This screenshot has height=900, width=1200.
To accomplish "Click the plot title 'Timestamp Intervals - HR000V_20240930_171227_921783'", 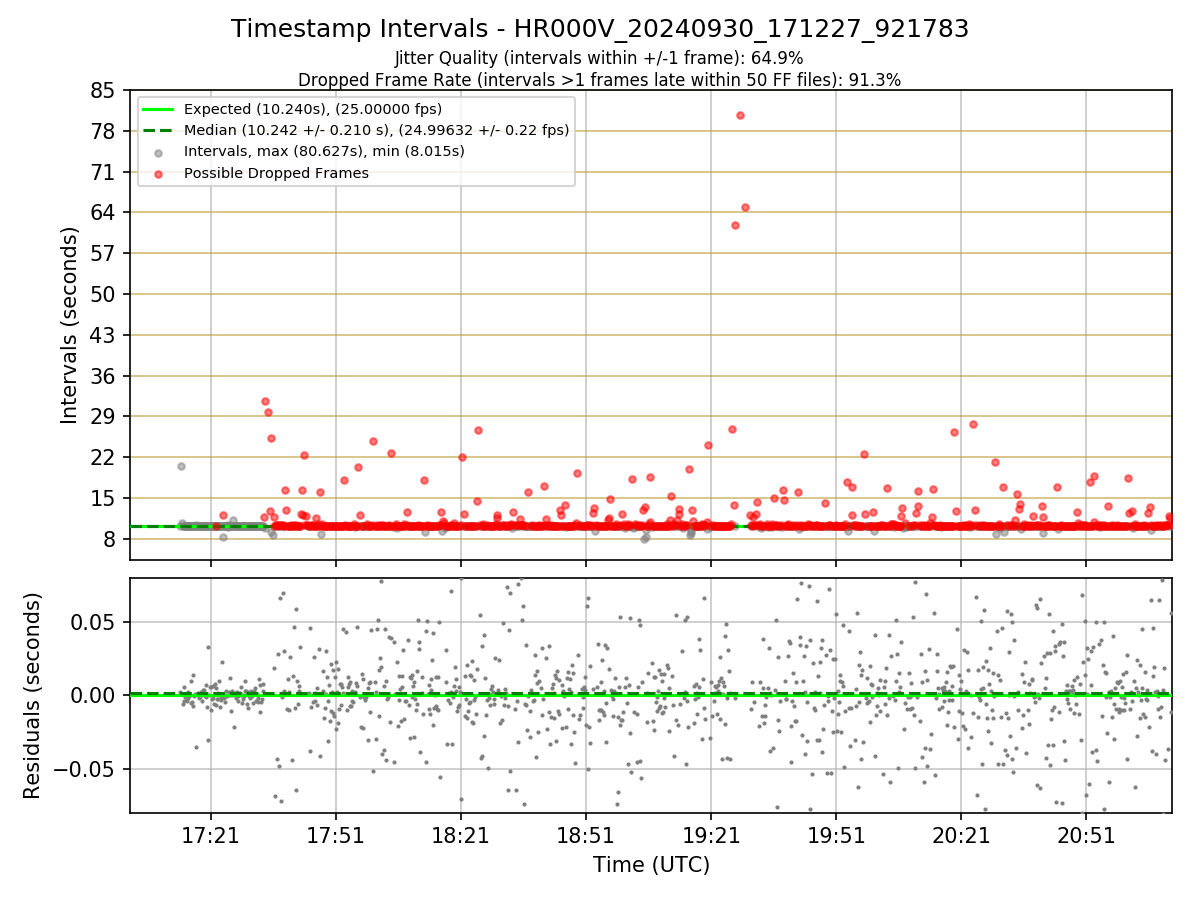I will pyautogui.click(x=600, y=29).
